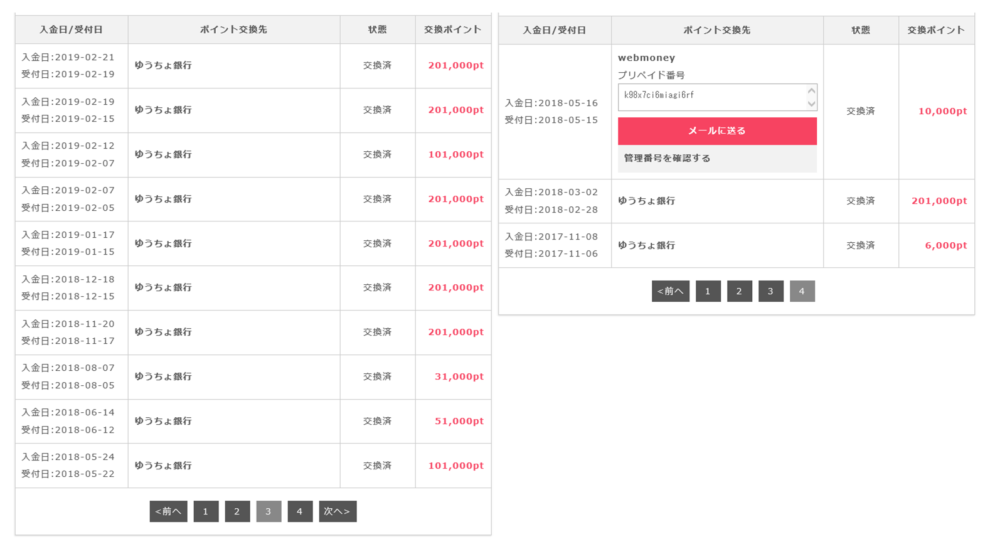The height and width of the screenshot is (549, 1000).
Task: Click <前へ button in right table
Action: (x=670, y=291)
